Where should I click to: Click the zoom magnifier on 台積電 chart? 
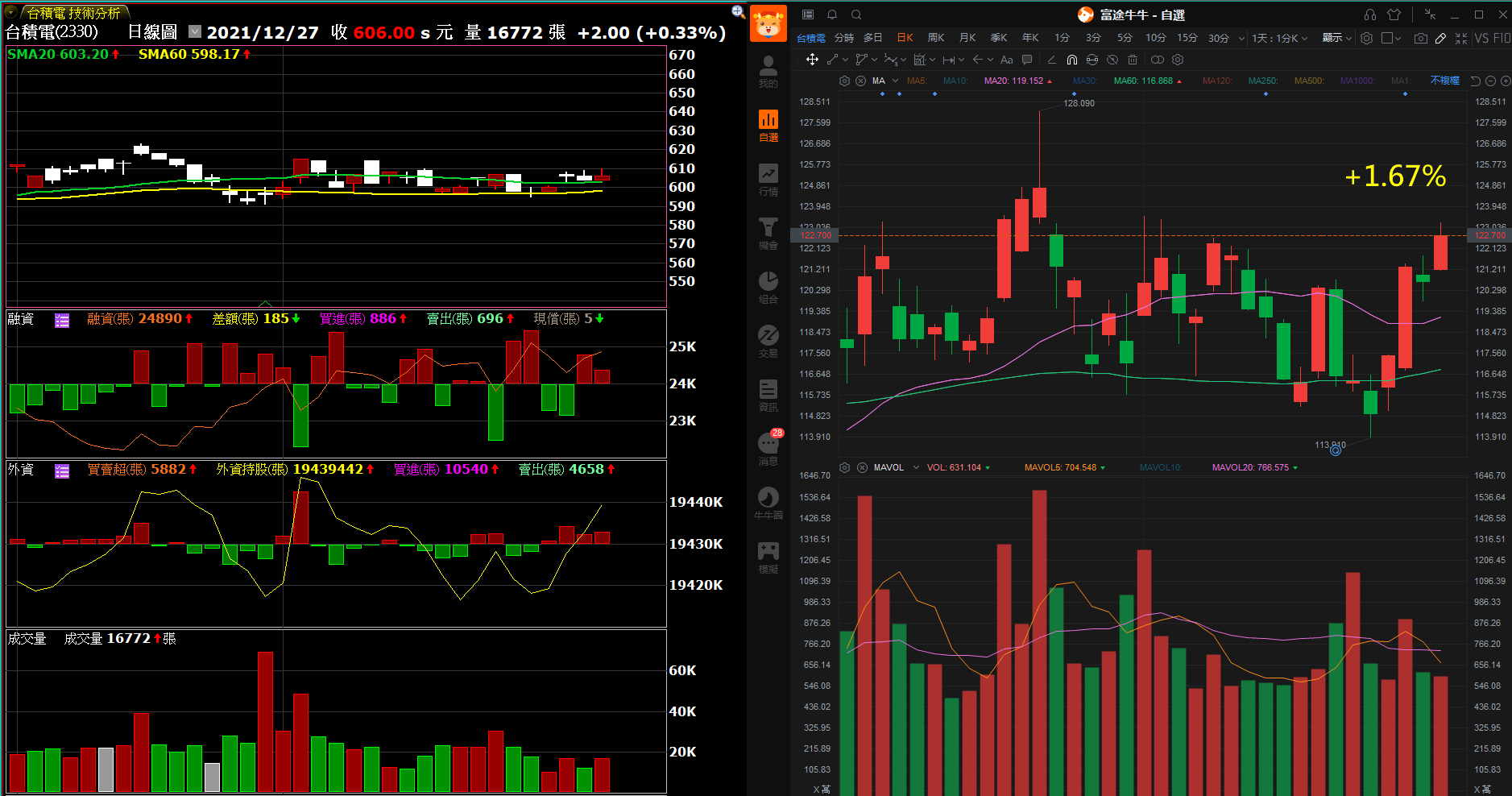coord(738,11)
